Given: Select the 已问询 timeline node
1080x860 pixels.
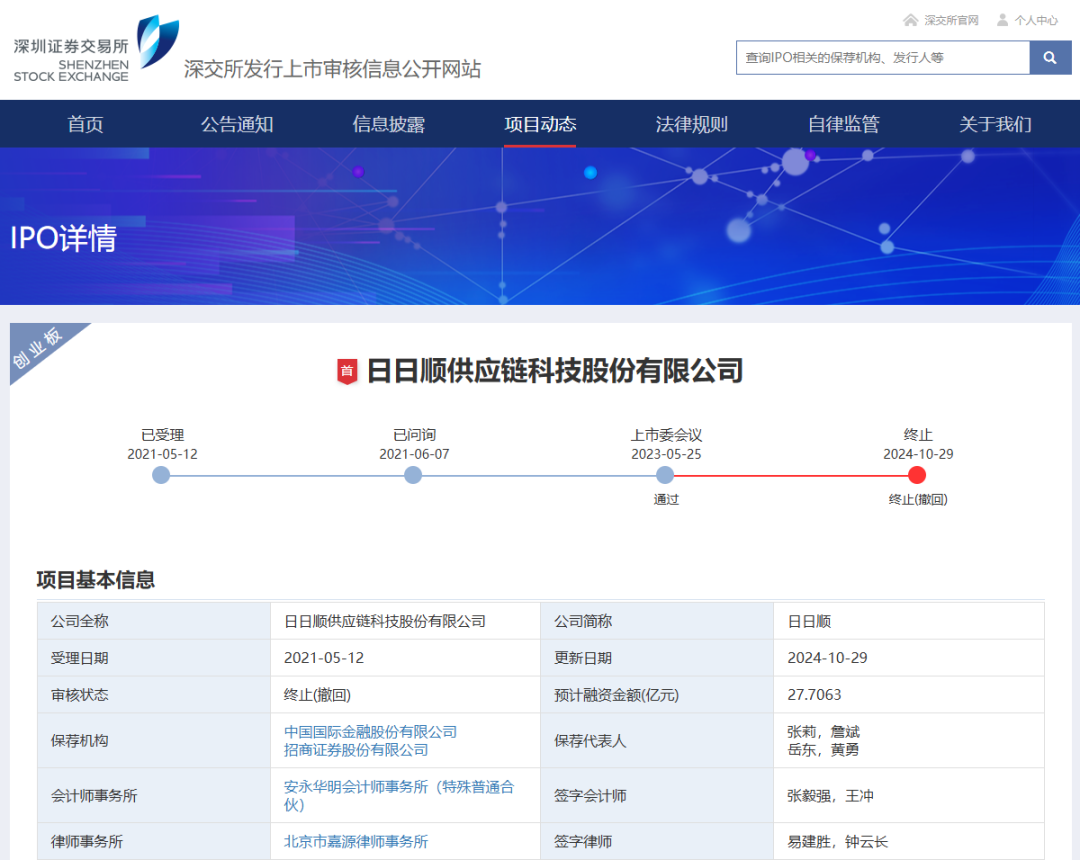Looking at the screenshot, I should 413,475.
